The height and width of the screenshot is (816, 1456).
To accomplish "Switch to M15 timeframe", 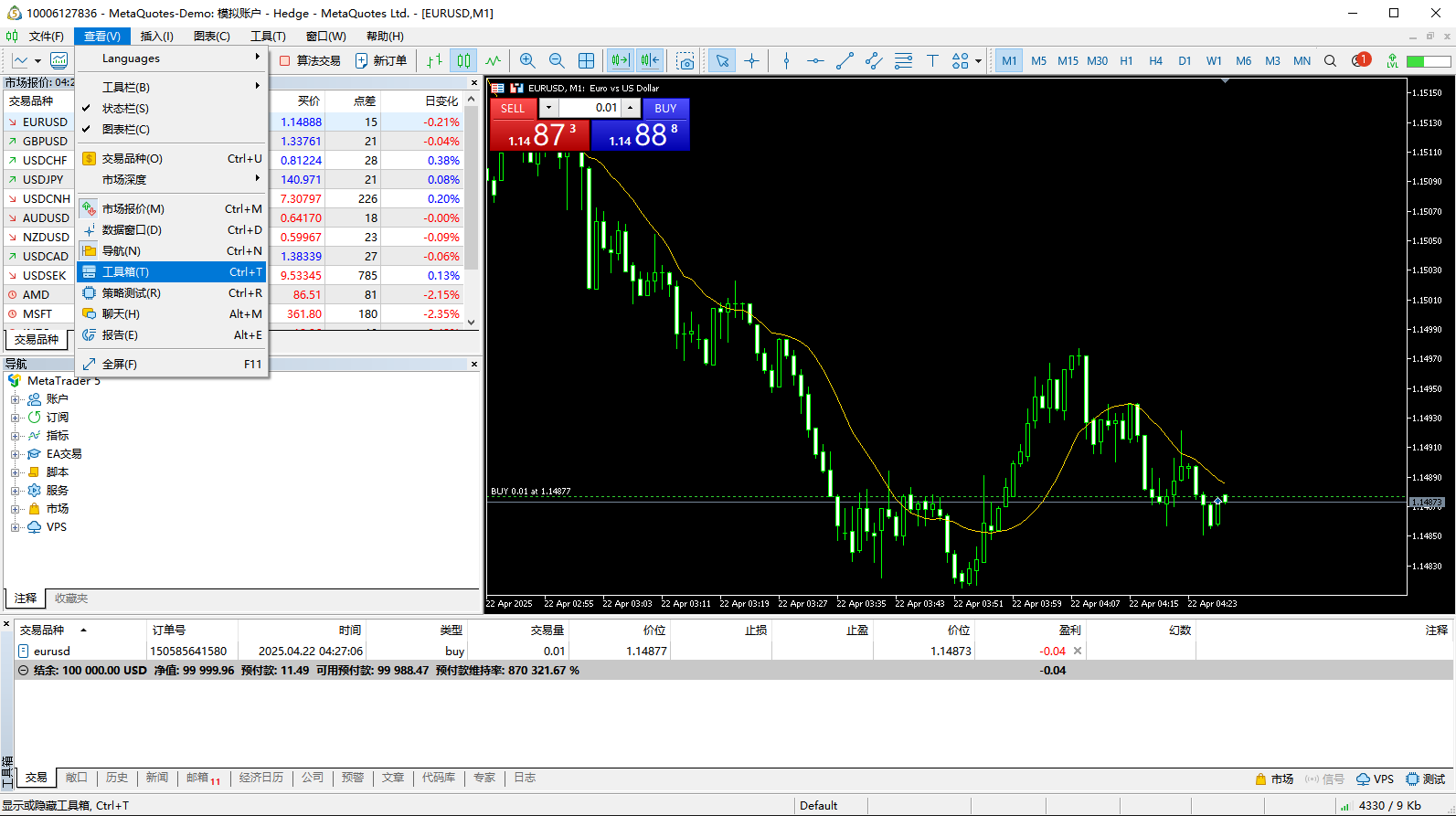I will pyautogui.click(x=1068, y=60).
